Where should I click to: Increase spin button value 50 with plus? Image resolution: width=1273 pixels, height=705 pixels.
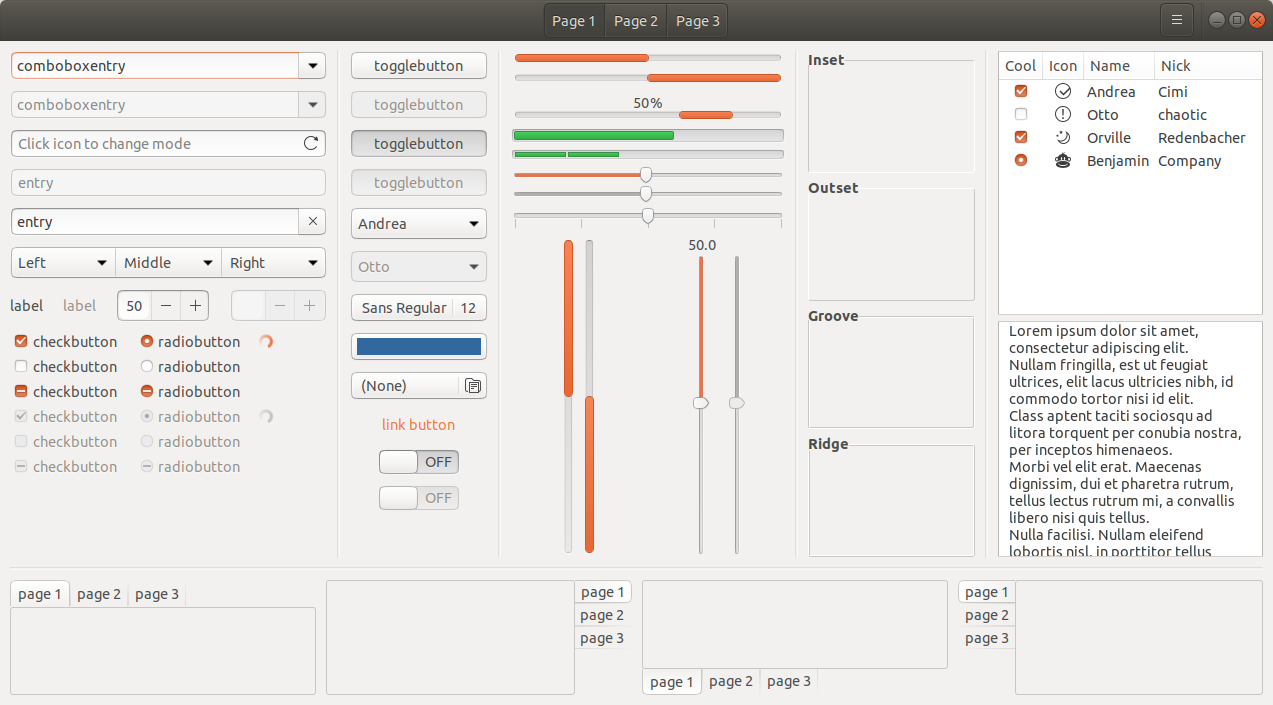click(195, 305)
